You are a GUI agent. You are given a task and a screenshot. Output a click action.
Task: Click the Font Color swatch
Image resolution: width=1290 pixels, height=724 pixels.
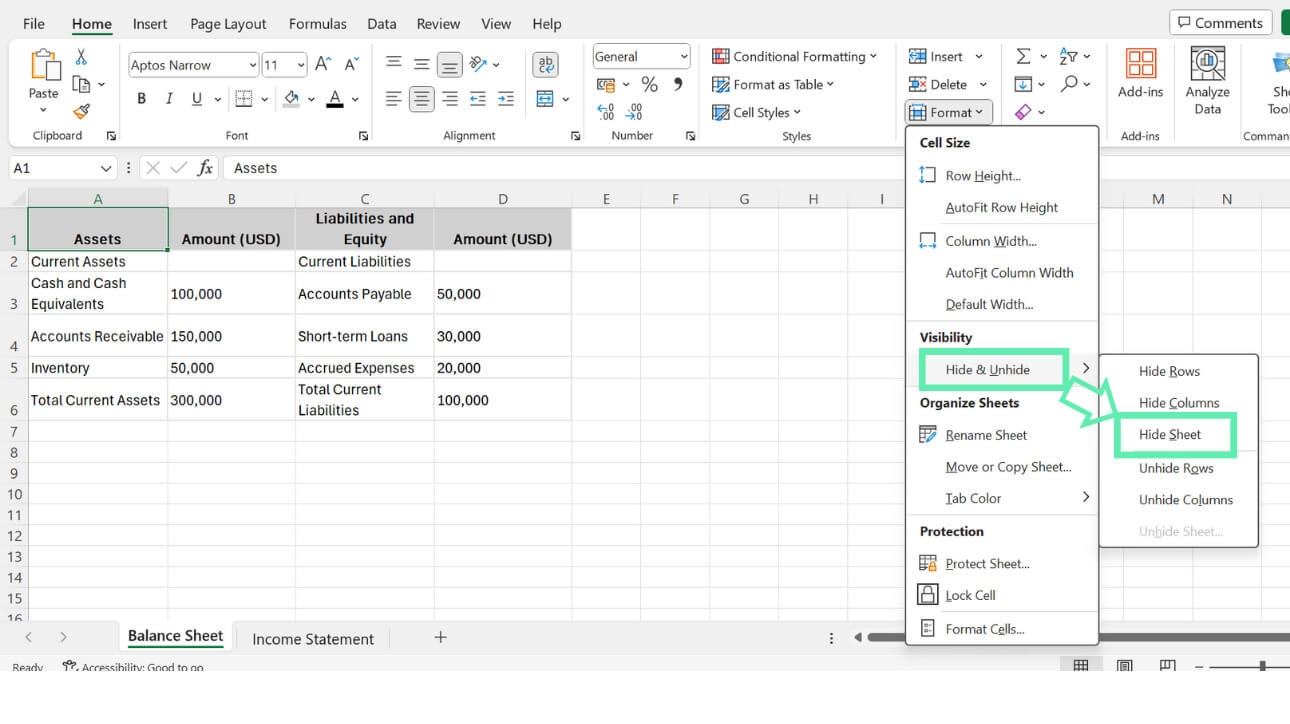point(333,99)
